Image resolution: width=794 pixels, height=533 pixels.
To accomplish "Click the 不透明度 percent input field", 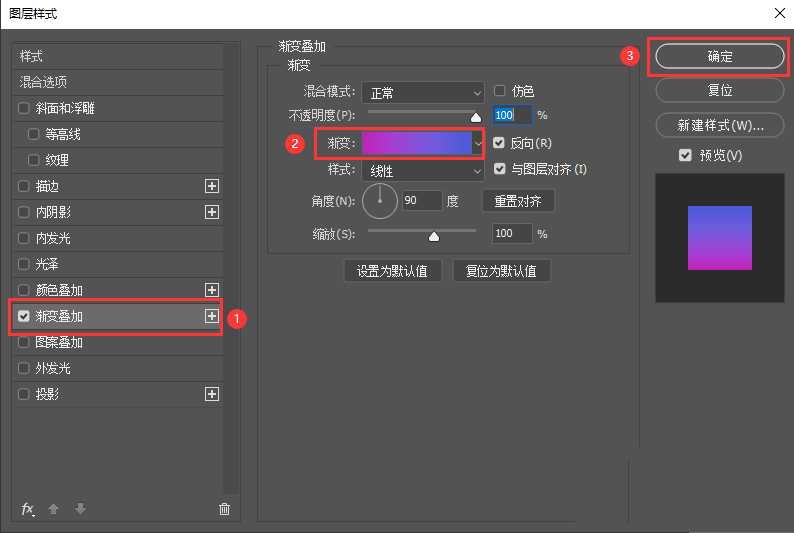I will (x=512, y=115).
